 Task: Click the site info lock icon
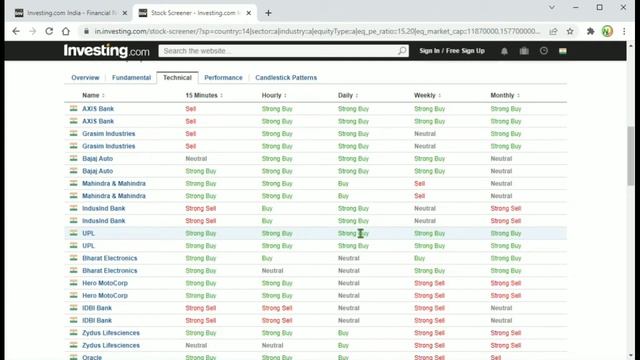point(86,31)
